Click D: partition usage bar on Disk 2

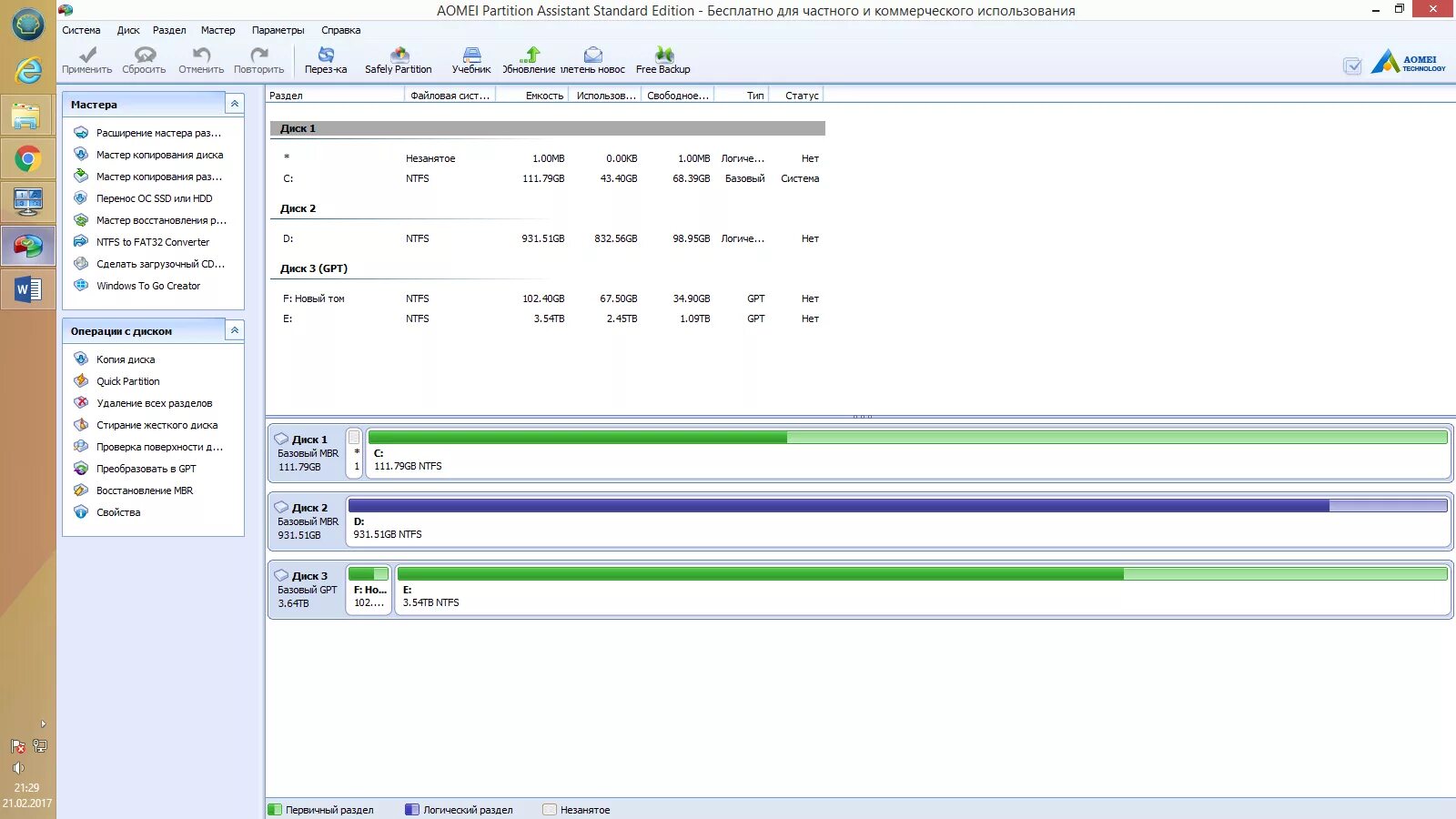(x=897, y=506)
